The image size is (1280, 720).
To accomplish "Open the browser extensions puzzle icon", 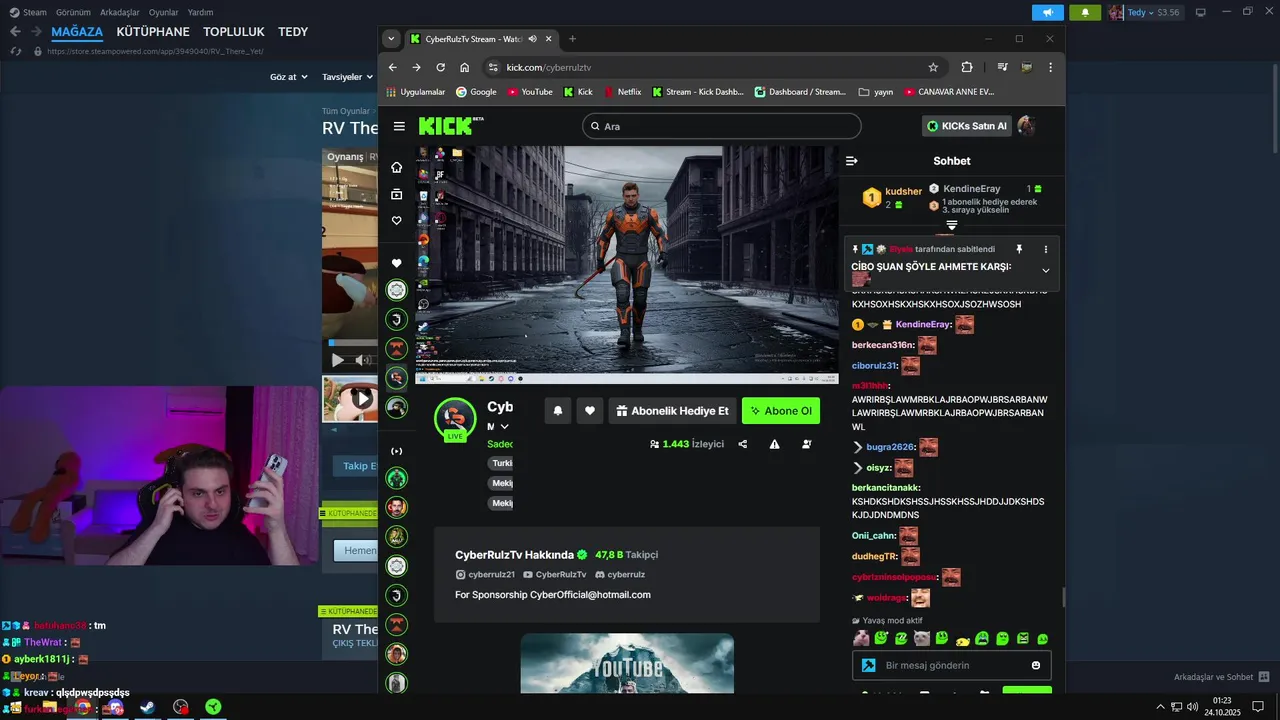I will pyautogui.click(x=967, y=67).
